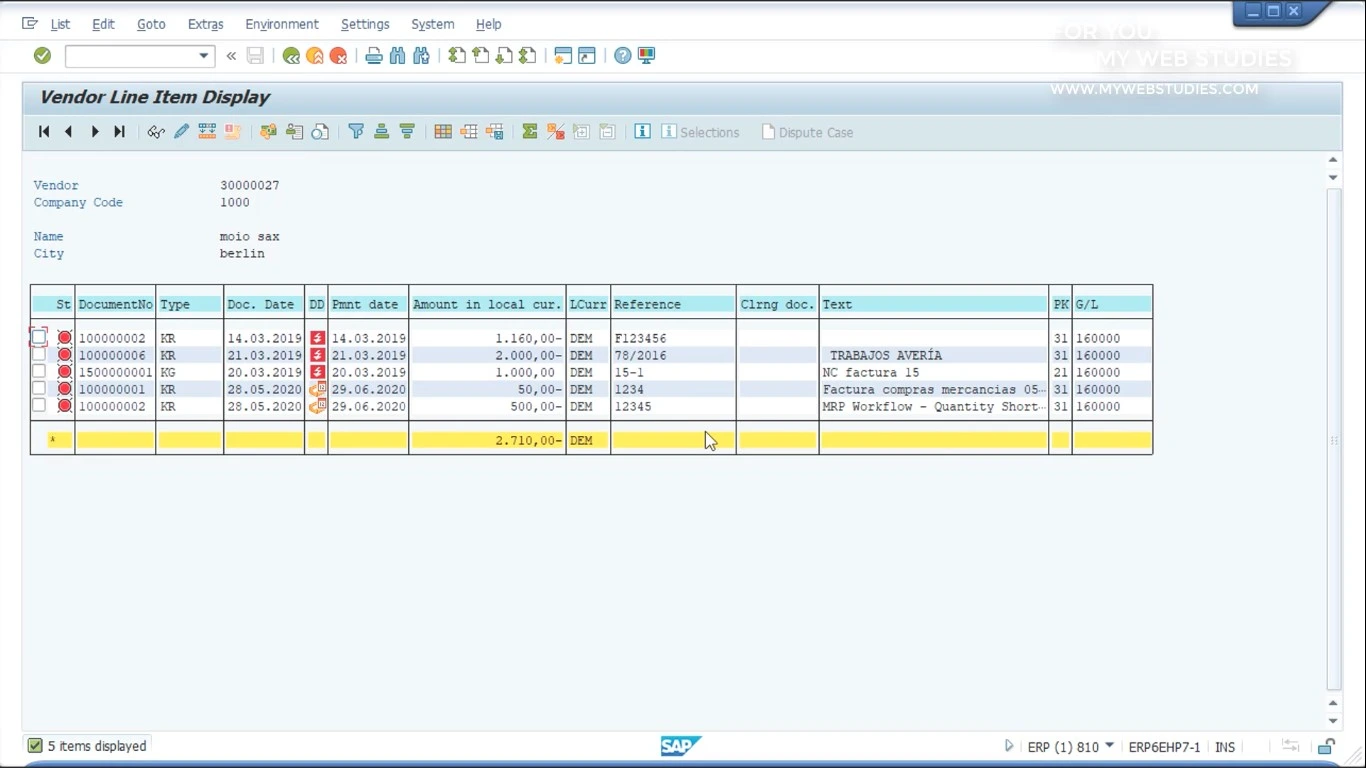Click the green Enter checkmark icon

point(42,56)
